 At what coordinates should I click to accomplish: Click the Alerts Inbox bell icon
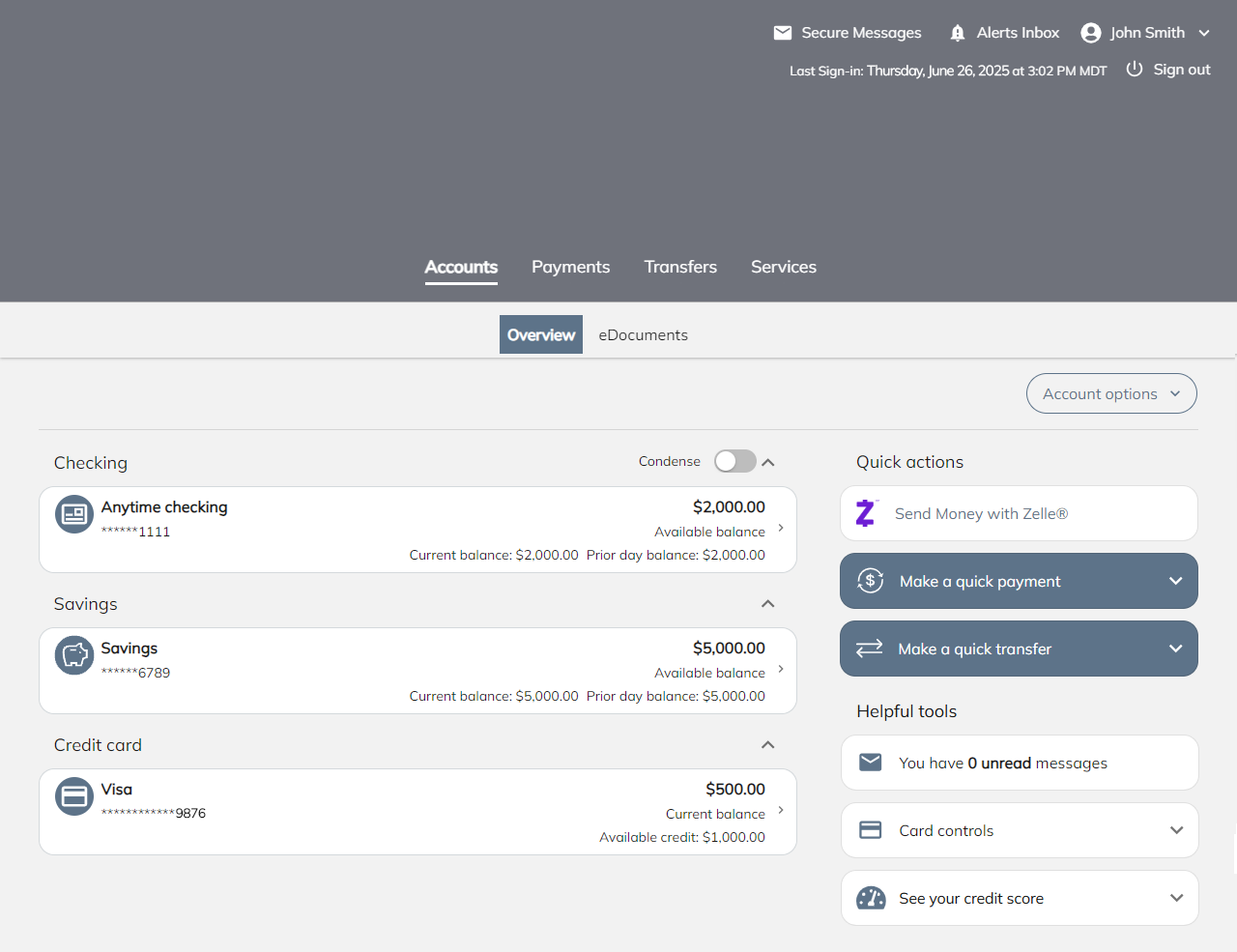tap(958, 33)
